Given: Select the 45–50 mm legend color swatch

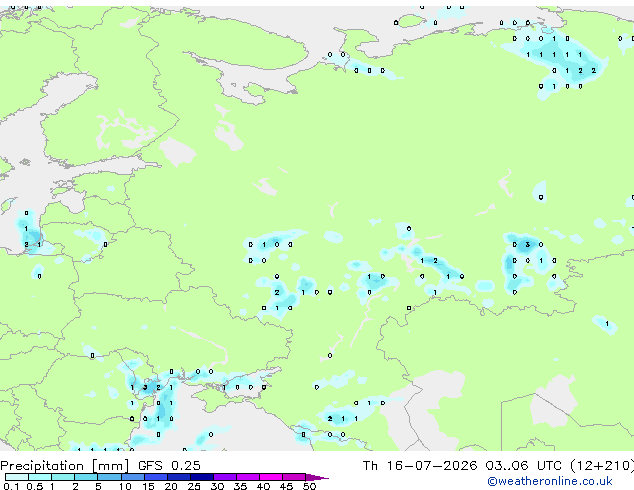Looking at the screenshot, I should pyautogui.click(x=294, y=477).
